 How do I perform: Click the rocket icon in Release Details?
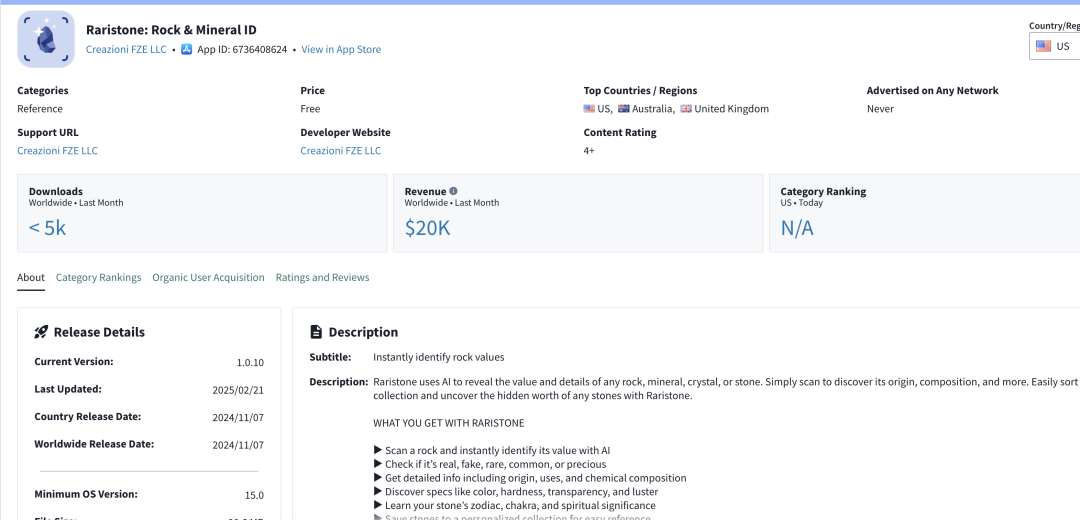(x=41, y=332)
